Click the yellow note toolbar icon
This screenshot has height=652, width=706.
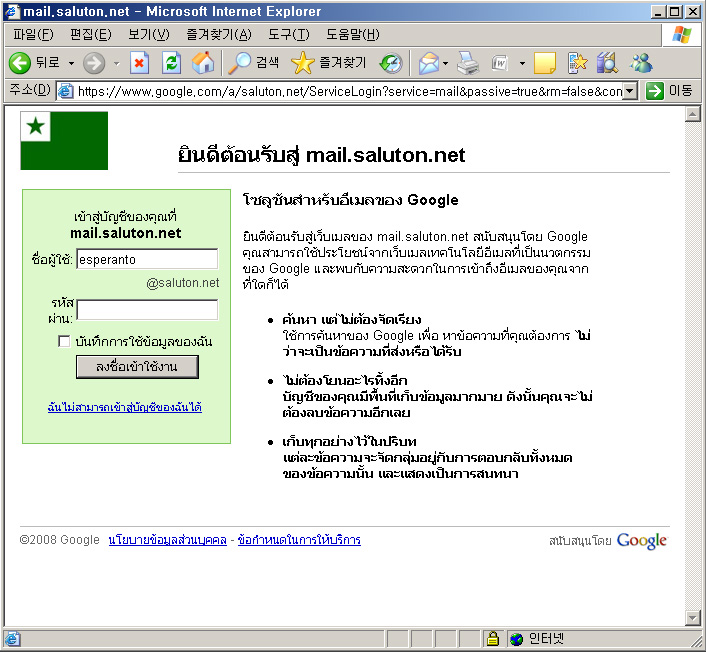(545, 63)
